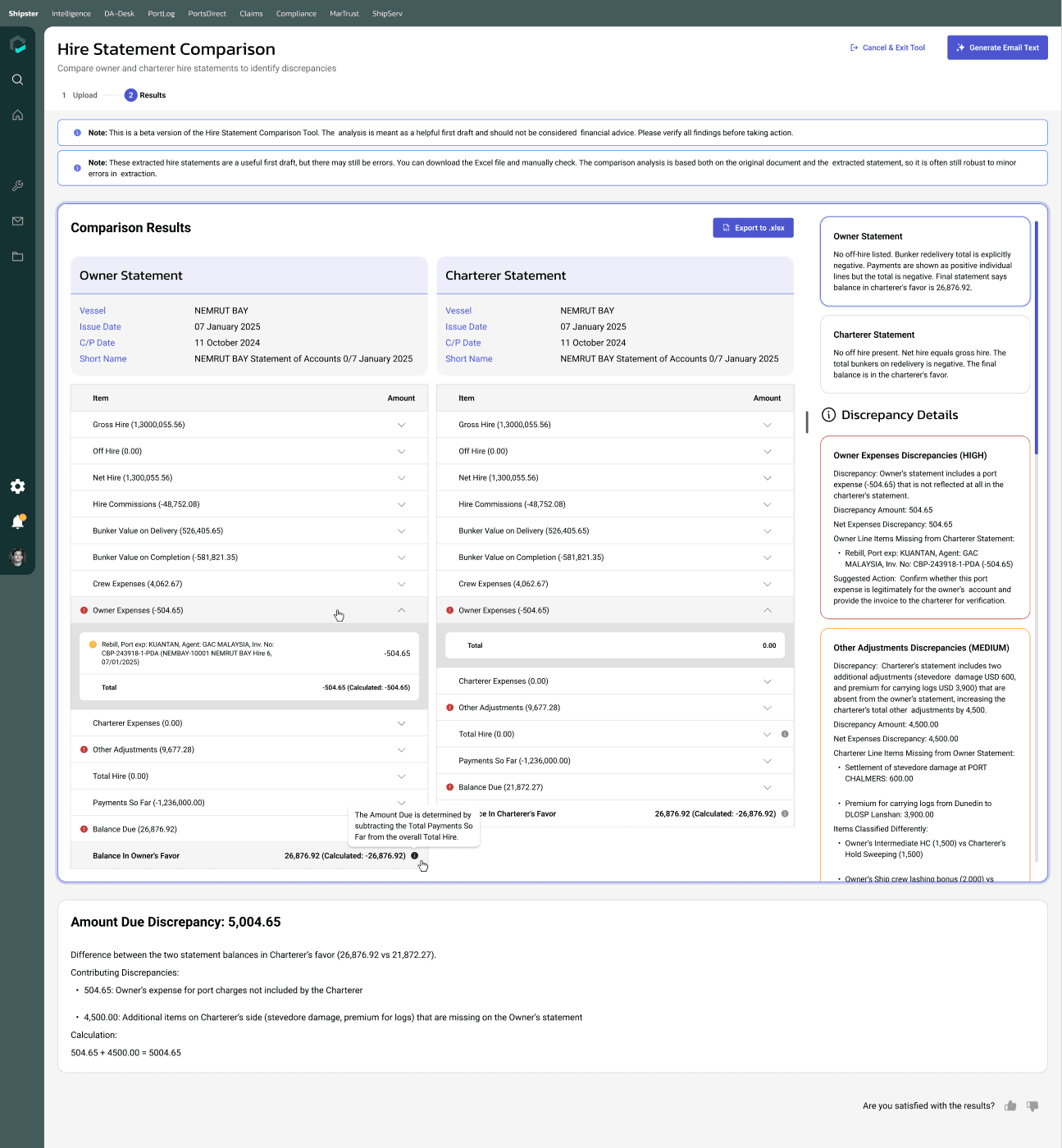Image resolution: width=1062 pixels, height=1148 pixels.
Task: Click Cancel & Exit Tool link
Action: [887, 48]
